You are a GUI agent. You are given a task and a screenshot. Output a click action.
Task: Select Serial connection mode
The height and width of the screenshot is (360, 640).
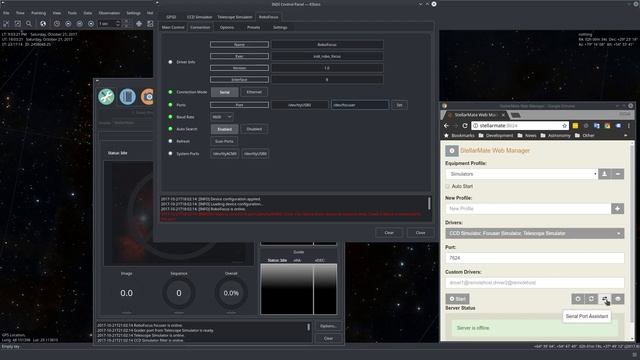click(x=224, y=92)
